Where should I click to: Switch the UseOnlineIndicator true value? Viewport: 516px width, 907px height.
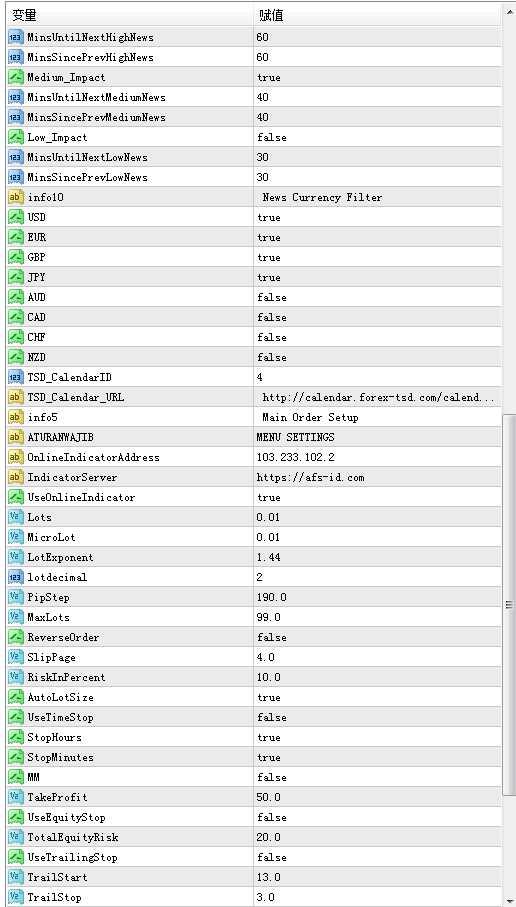click(378, 497)
